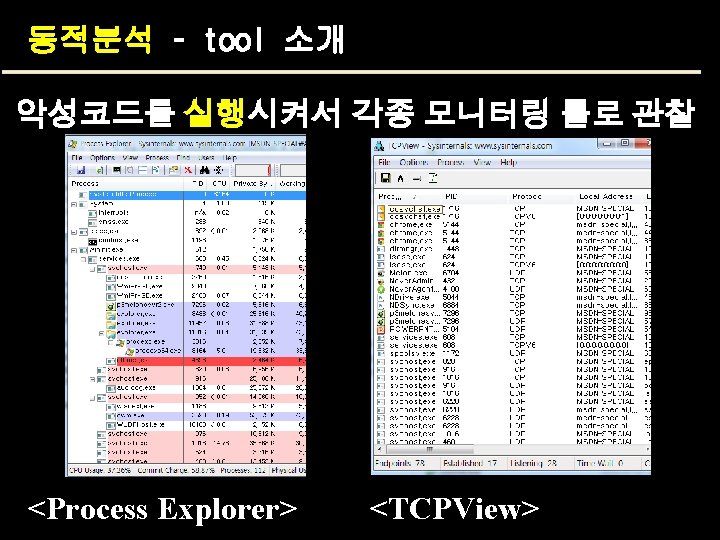The image size is (720, 540).
Task: Click the NDrive.exe icon in TCPView
Action: click(381, 297)
